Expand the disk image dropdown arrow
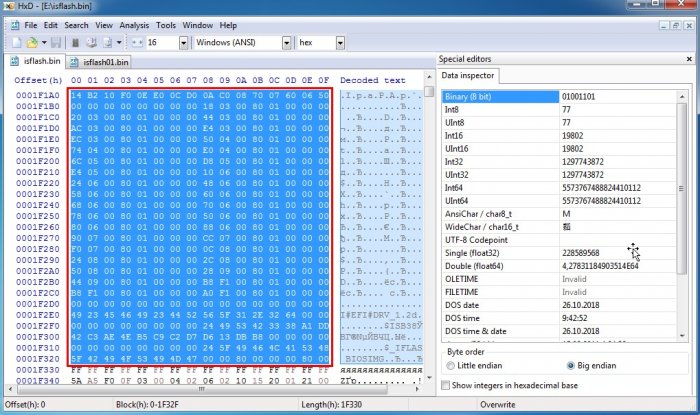Image resolution: width=700 pixels, height=415 pixels. pyautogui.click(x=119, y=42)
